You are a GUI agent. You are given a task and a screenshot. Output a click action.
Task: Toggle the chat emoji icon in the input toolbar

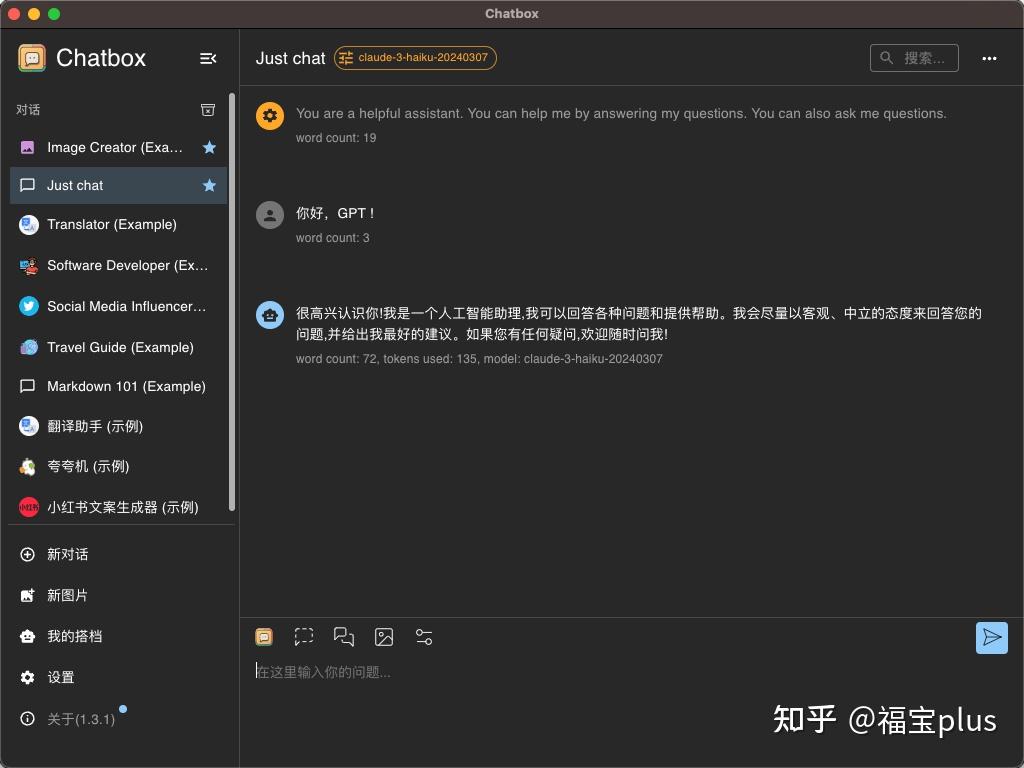point(264,637)
